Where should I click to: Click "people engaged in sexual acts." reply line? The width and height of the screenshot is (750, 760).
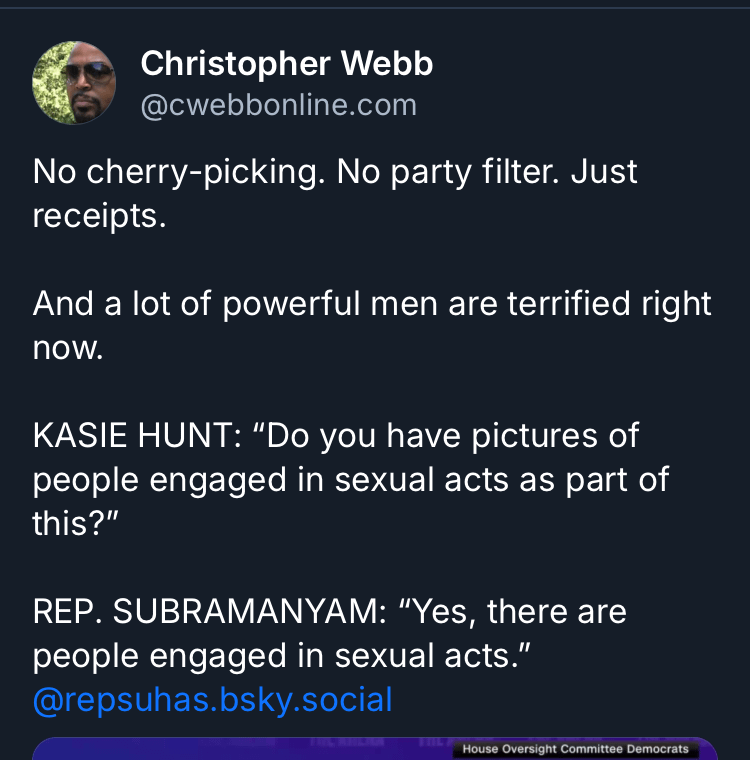pyautogui.click(x=280, y=655)
